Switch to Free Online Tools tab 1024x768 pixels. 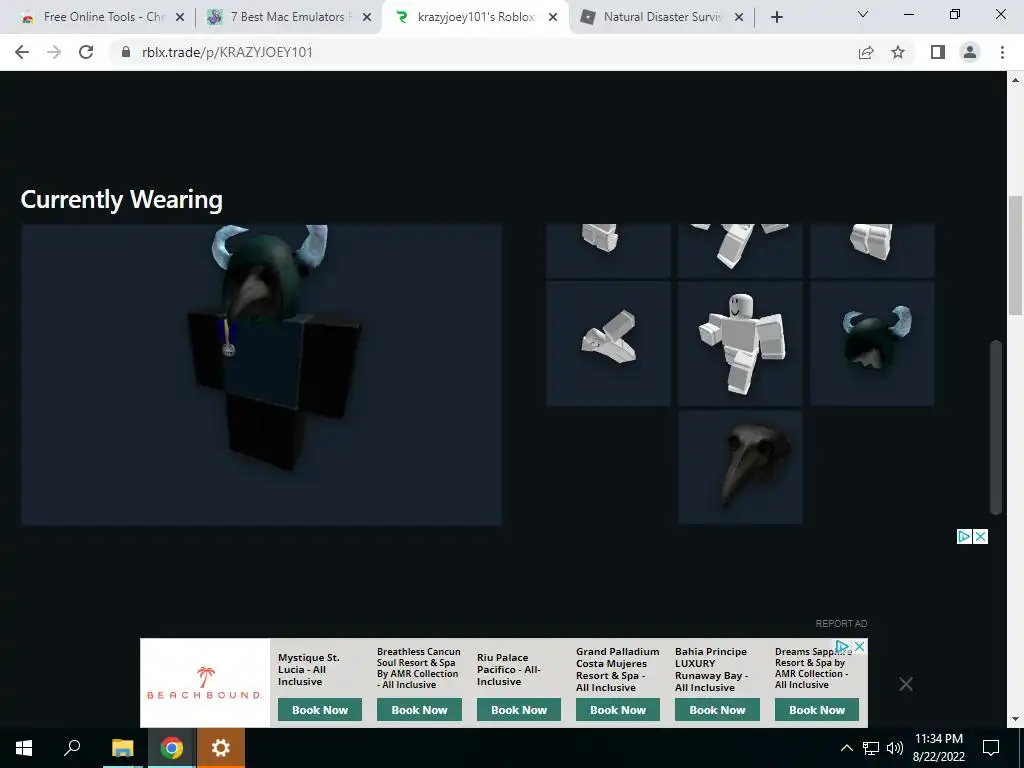(101, 17)
